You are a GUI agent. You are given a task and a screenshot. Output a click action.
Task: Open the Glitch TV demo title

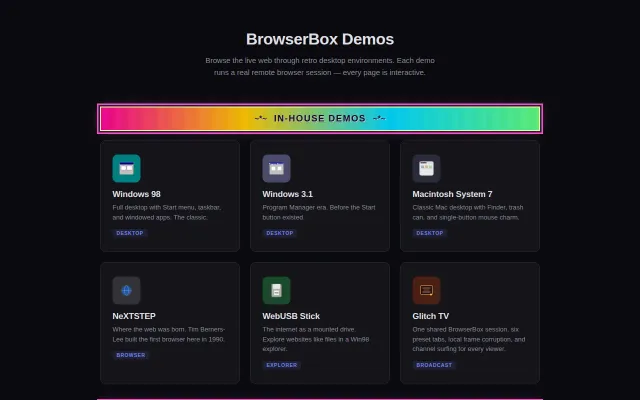(x=431, y=316)
